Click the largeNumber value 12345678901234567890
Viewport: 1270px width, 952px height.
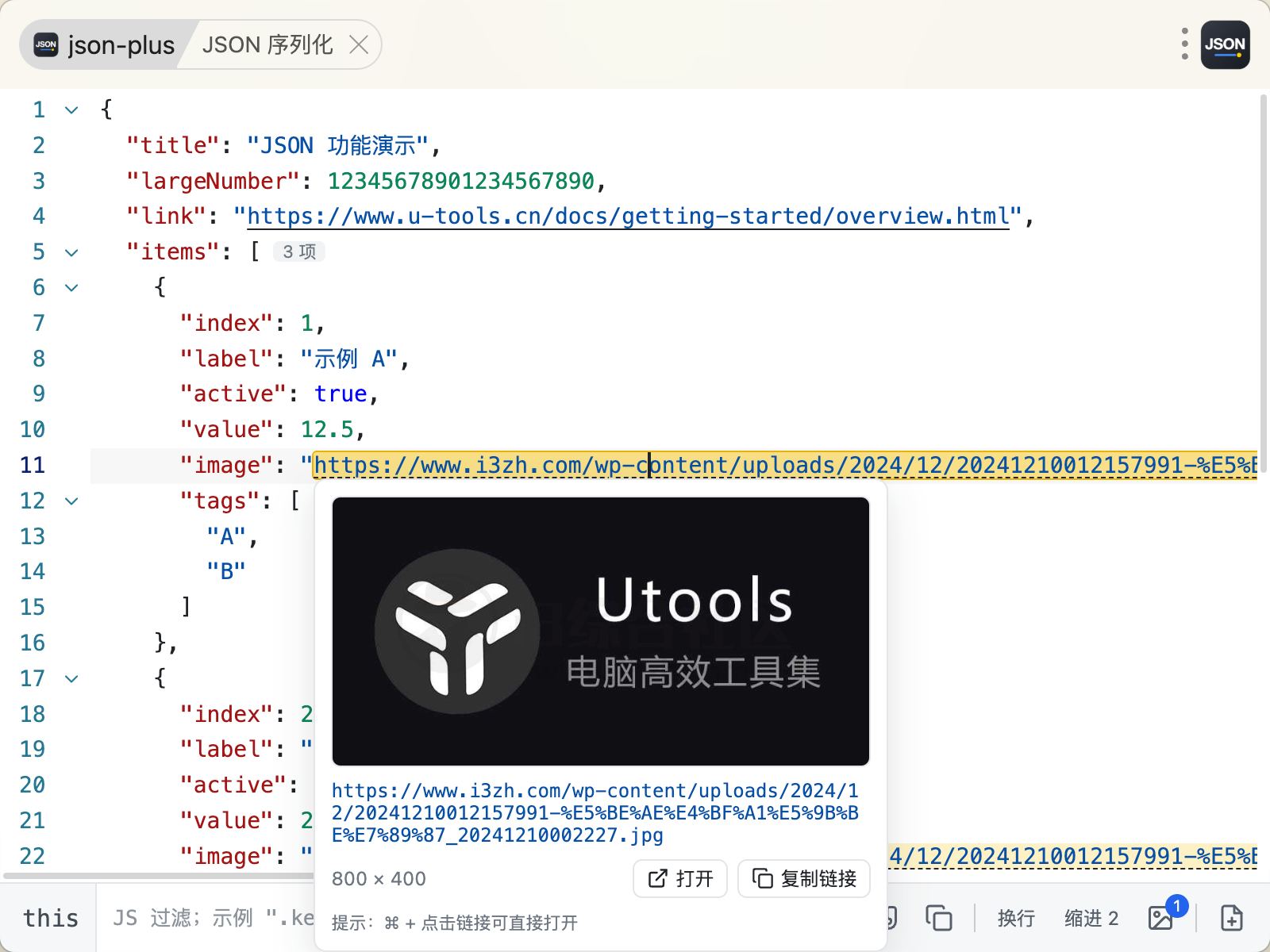[460, 181]
